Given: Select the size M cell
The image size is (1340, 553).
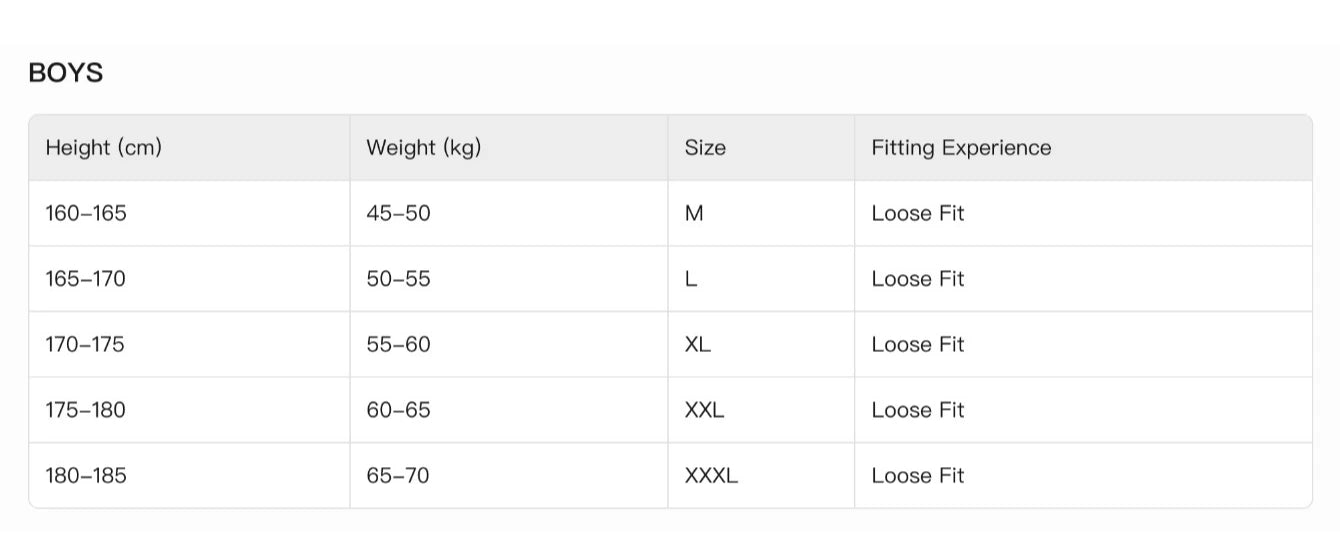Looking at the screenshot, I should tap(694, 213).
